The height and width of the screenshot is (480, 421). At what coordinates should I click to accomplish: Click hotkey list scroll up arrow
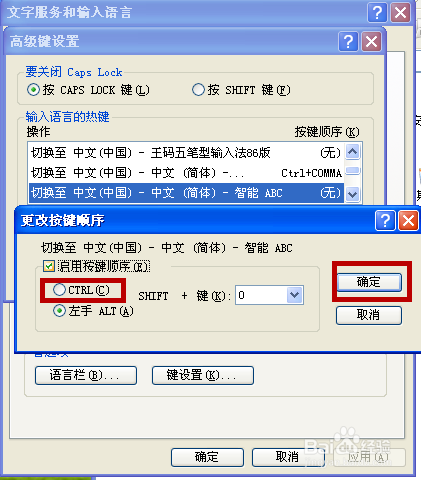pyautogui.click(x=353, y=152)
